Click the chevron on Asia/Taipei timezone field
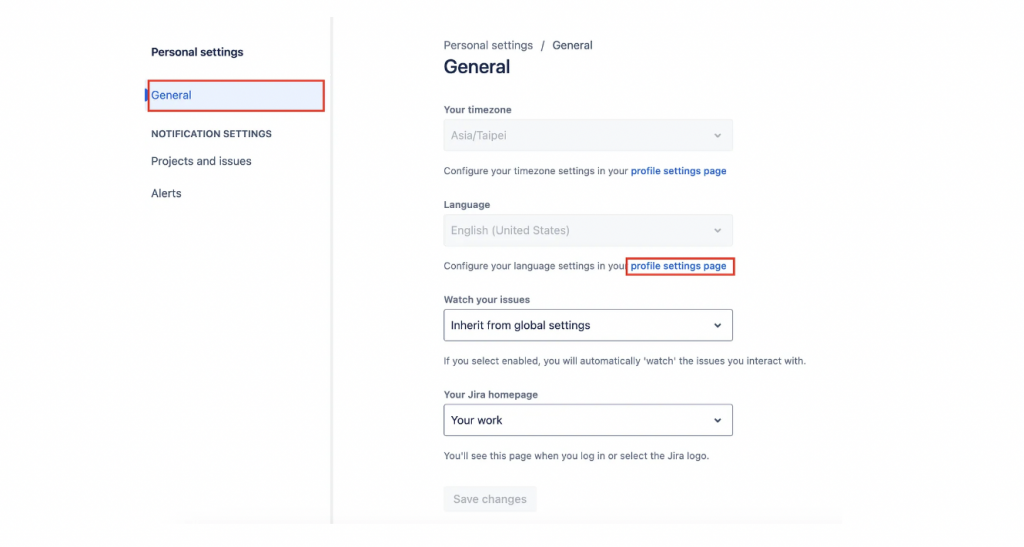Image resolution: width=1024 pixels, height=547 pixels. (x=717, y=136)
